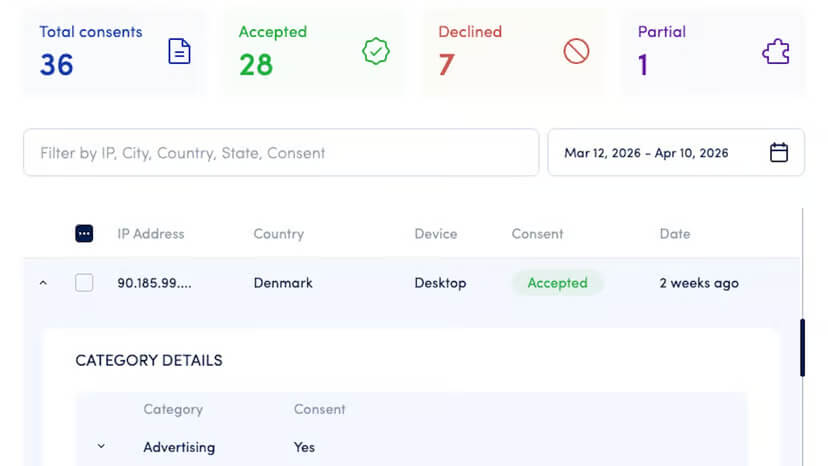The width and height of the screenshot is (828, 466).
Task: Click the green Accepted status badge
Action: [x=557, y=283]
